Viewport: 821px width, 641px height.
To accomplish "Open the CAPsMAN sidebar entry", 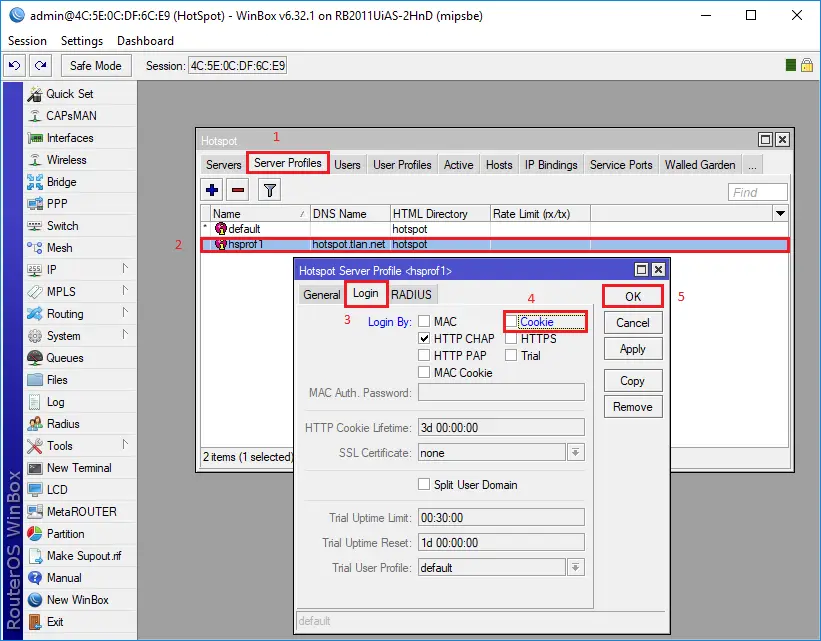I will 71,116.
